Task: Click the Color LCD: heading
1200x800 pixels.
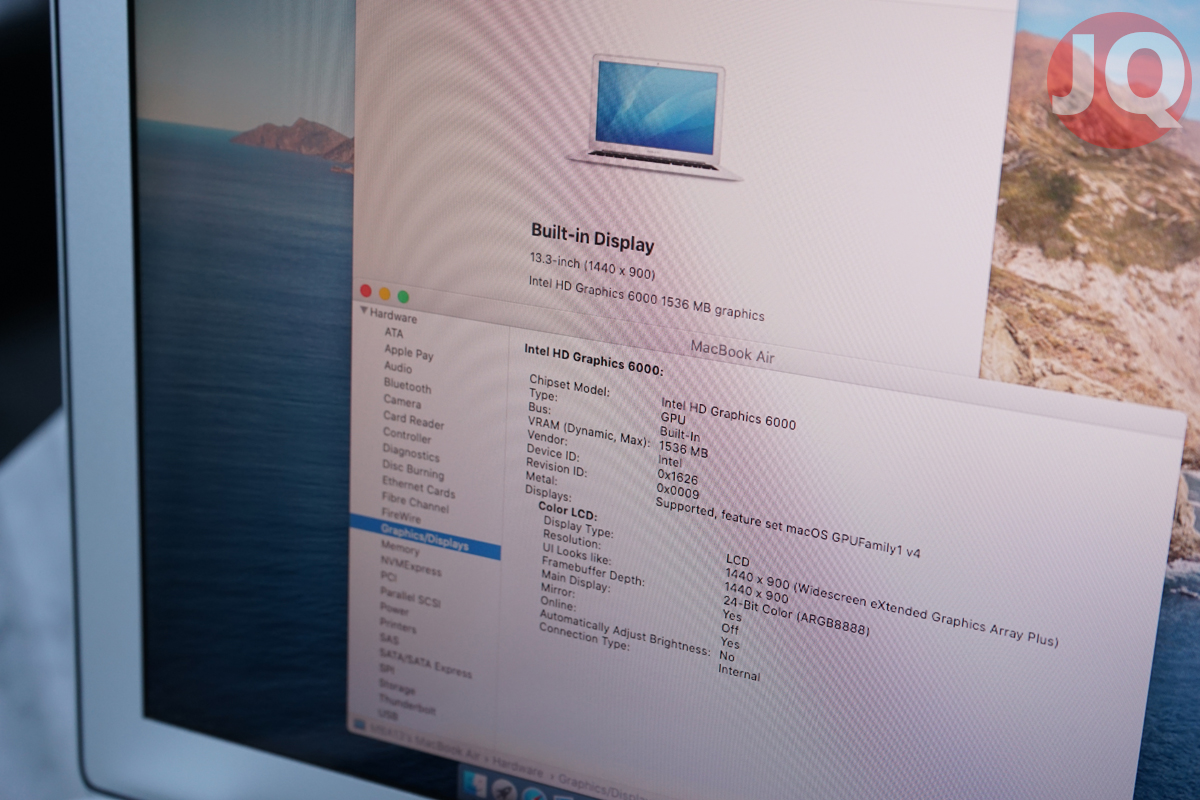Action: tap(567, 511)
